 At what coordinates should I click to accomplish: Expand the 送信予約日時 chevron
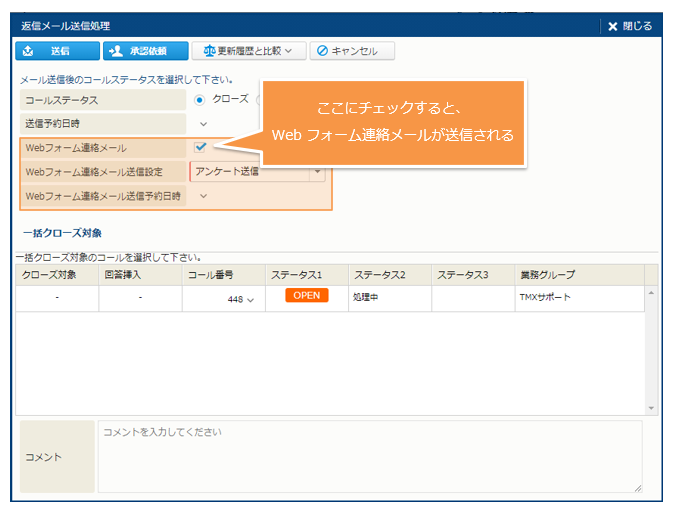coord(204,124)
